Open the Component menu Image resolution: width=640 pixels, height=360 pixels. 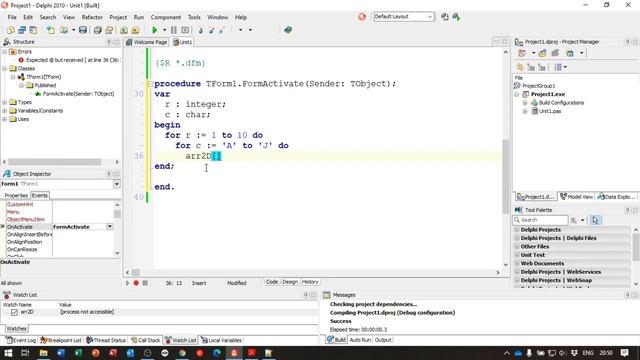click(x=166, y=17)
